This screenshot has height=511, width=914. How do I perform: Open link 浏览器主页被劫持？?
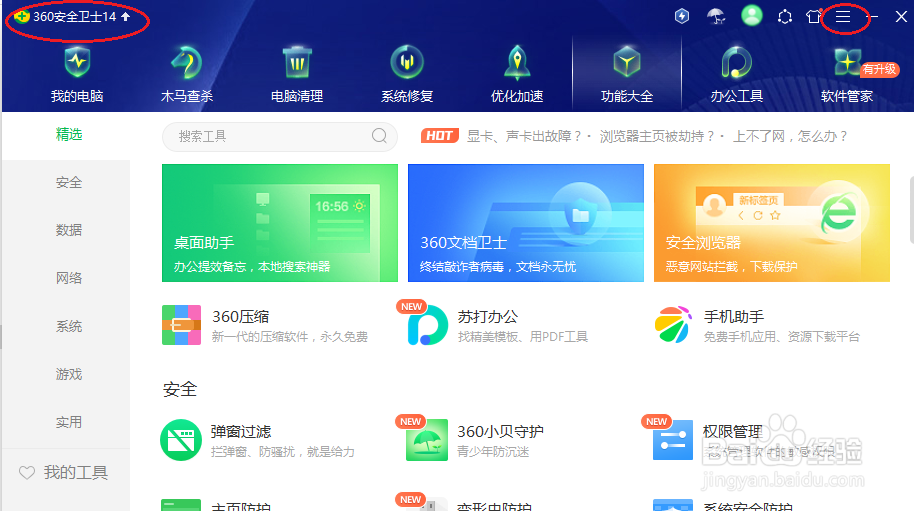pyautogui.click(x=657, y=136)
